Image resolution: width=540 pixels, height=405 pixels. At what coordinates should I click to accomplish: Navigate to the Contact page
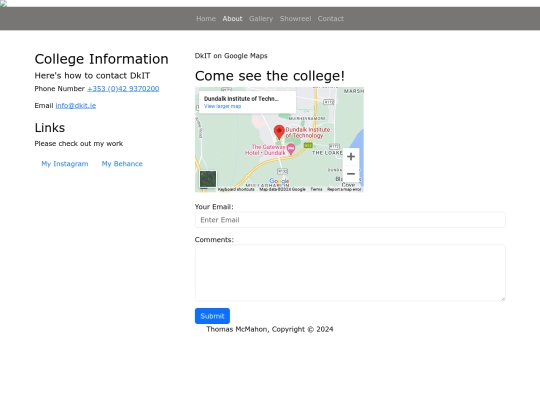[x=330, y=19]
